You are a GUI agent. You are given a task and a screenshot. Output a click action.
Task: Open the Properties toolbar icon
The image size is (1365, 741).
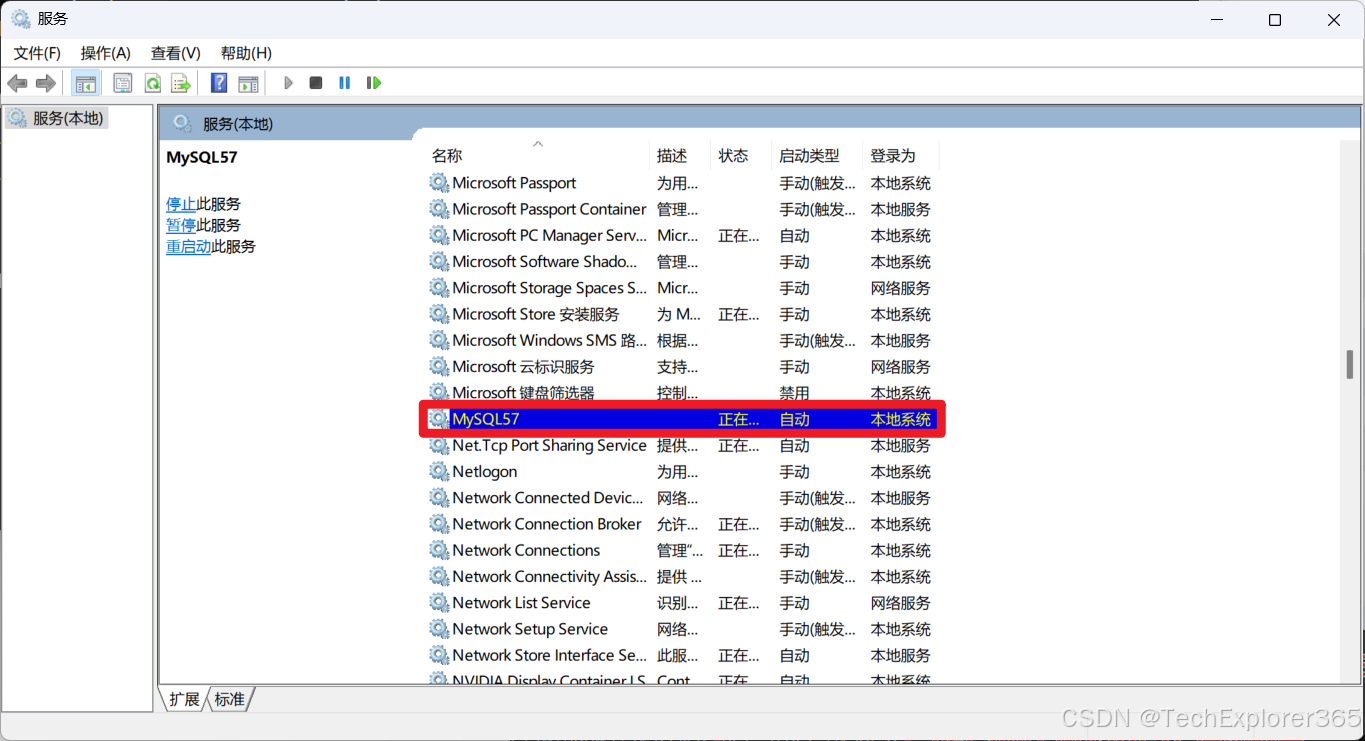click(x=123, y=83)
